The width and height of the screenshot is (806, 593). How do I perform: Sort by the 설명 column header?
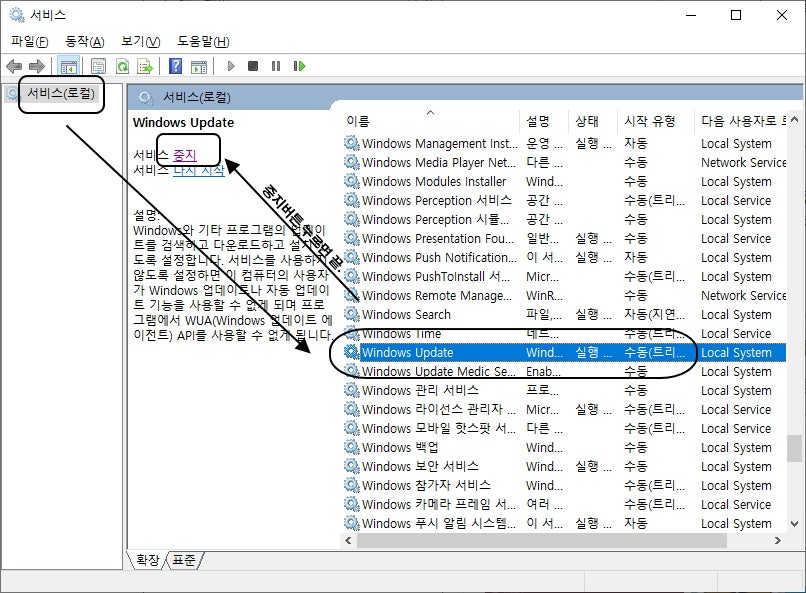coord(544,121)
